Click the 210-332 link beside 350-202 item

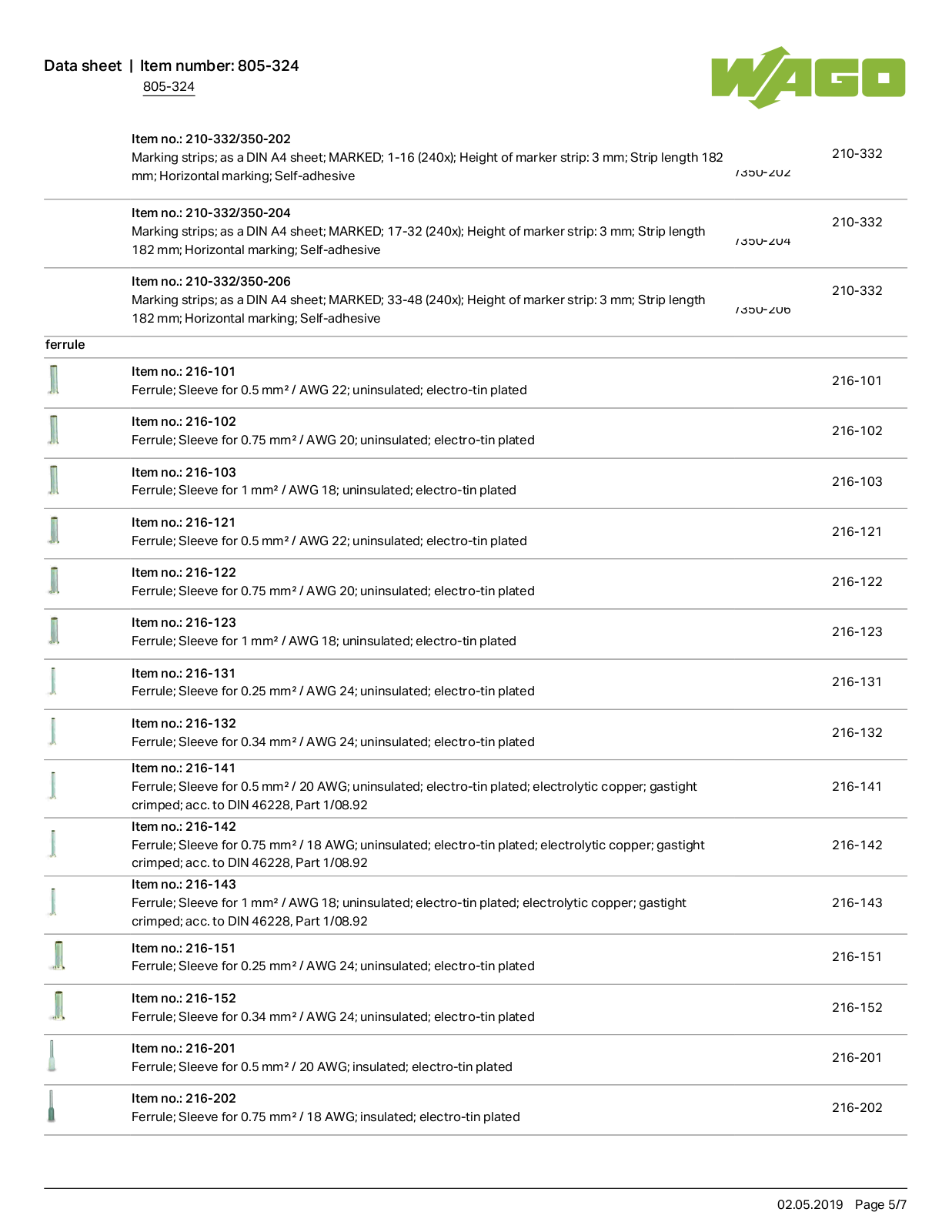[857, 153]
